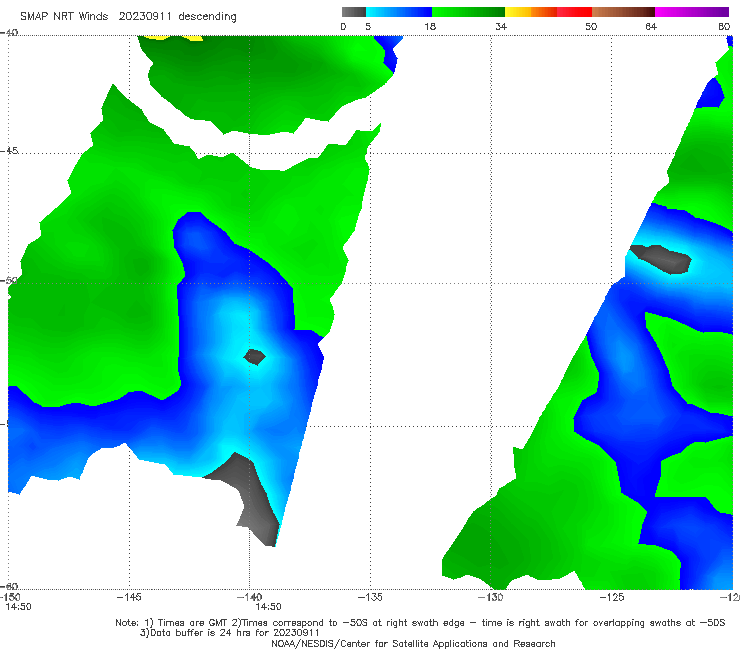Click the "14:50" time under the -150 label
This screenshot has width=740, height=650.
[18, 607]
